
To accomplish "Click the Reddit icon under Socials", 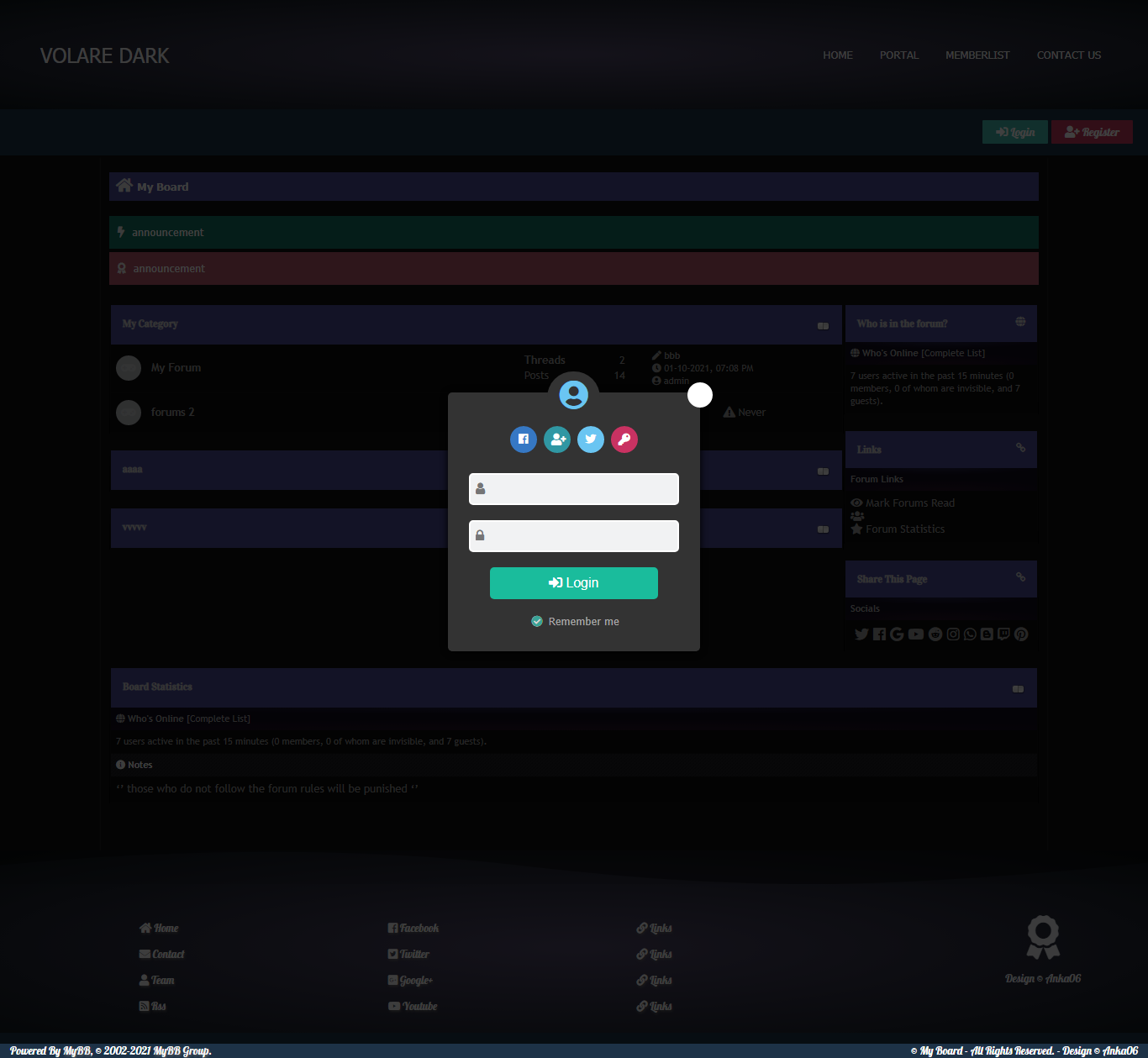I will pyautogui.click(x=935, y=634).
